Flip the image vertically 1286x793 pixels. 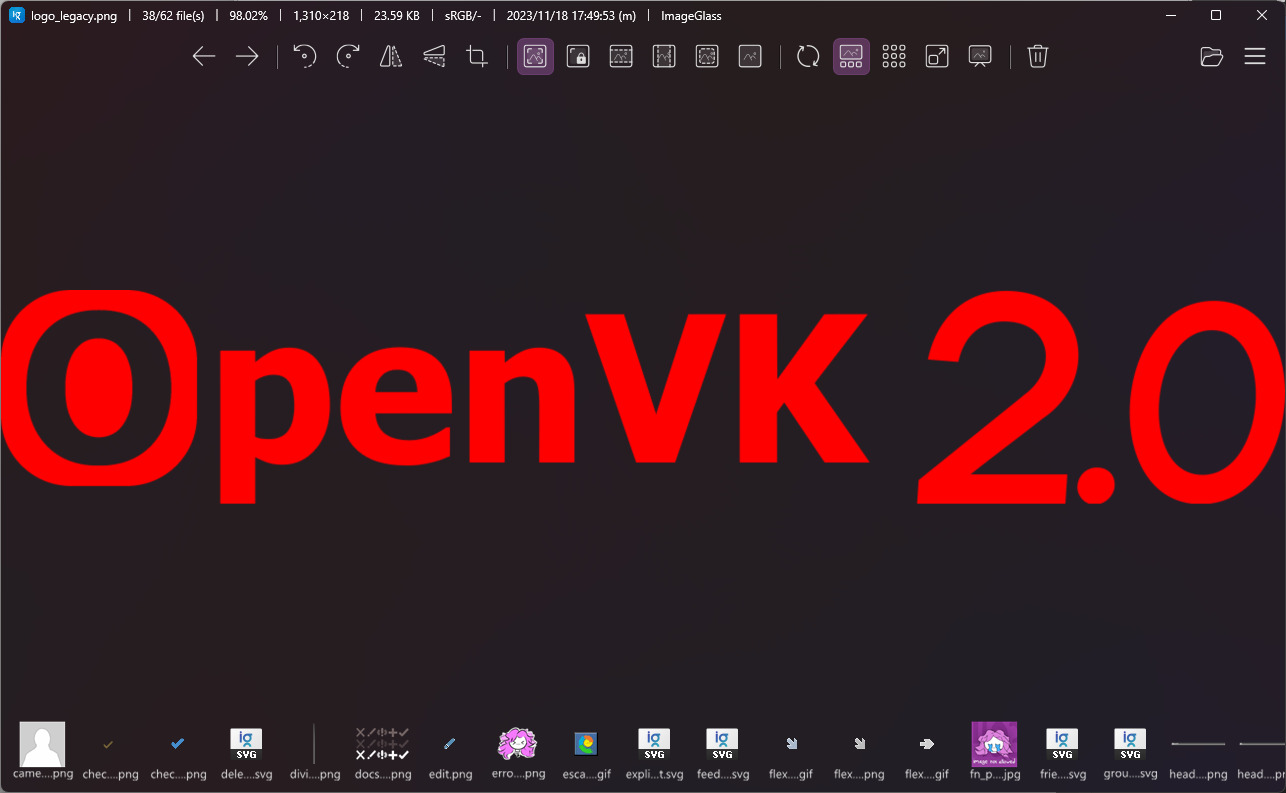tap(434, 57)
